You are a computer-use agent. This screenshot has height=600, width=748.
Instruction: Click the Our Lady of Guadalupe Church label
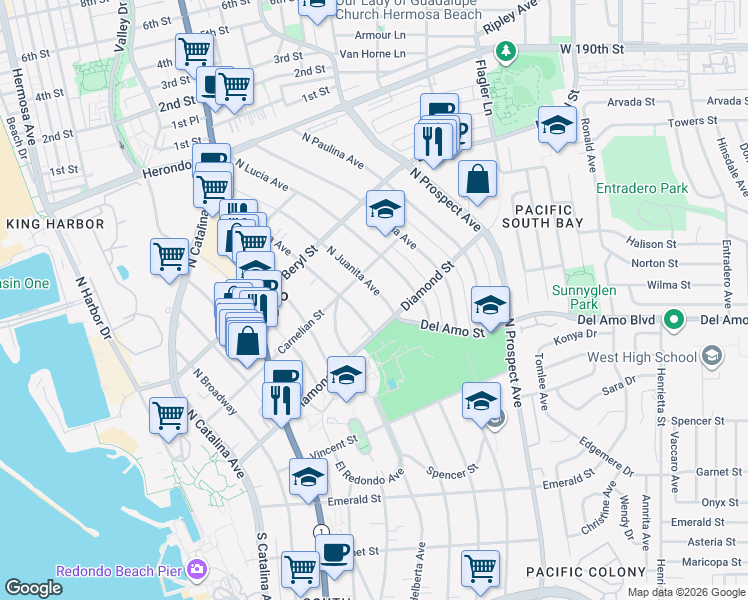[x=408, y=9]
